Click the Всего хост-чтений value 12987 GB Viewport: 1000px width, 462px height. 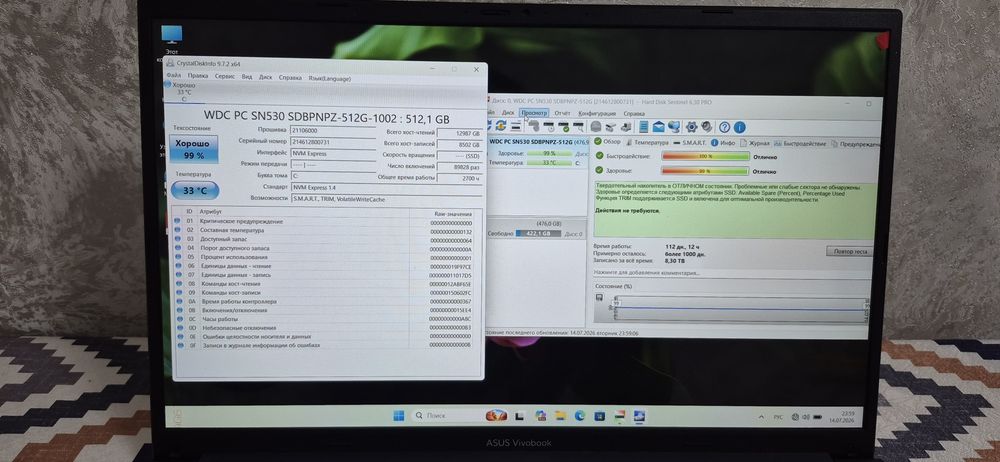tap(459, 133)
